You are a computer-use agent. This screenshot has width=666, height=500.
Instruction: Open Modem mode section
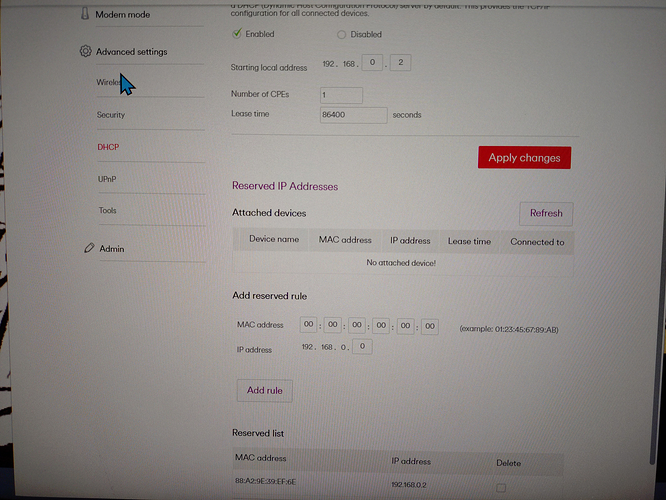[x=122, y=14]
